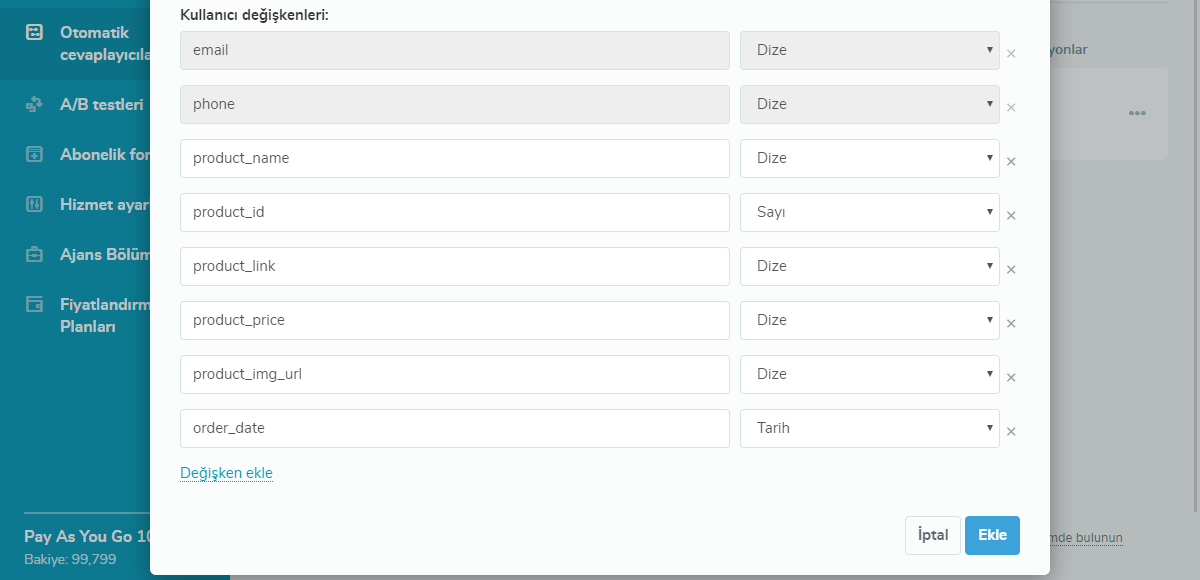Click the Ajans Bölümü briefcase icon
This screenshot has height=580, width=1200.
click(34, 254)
